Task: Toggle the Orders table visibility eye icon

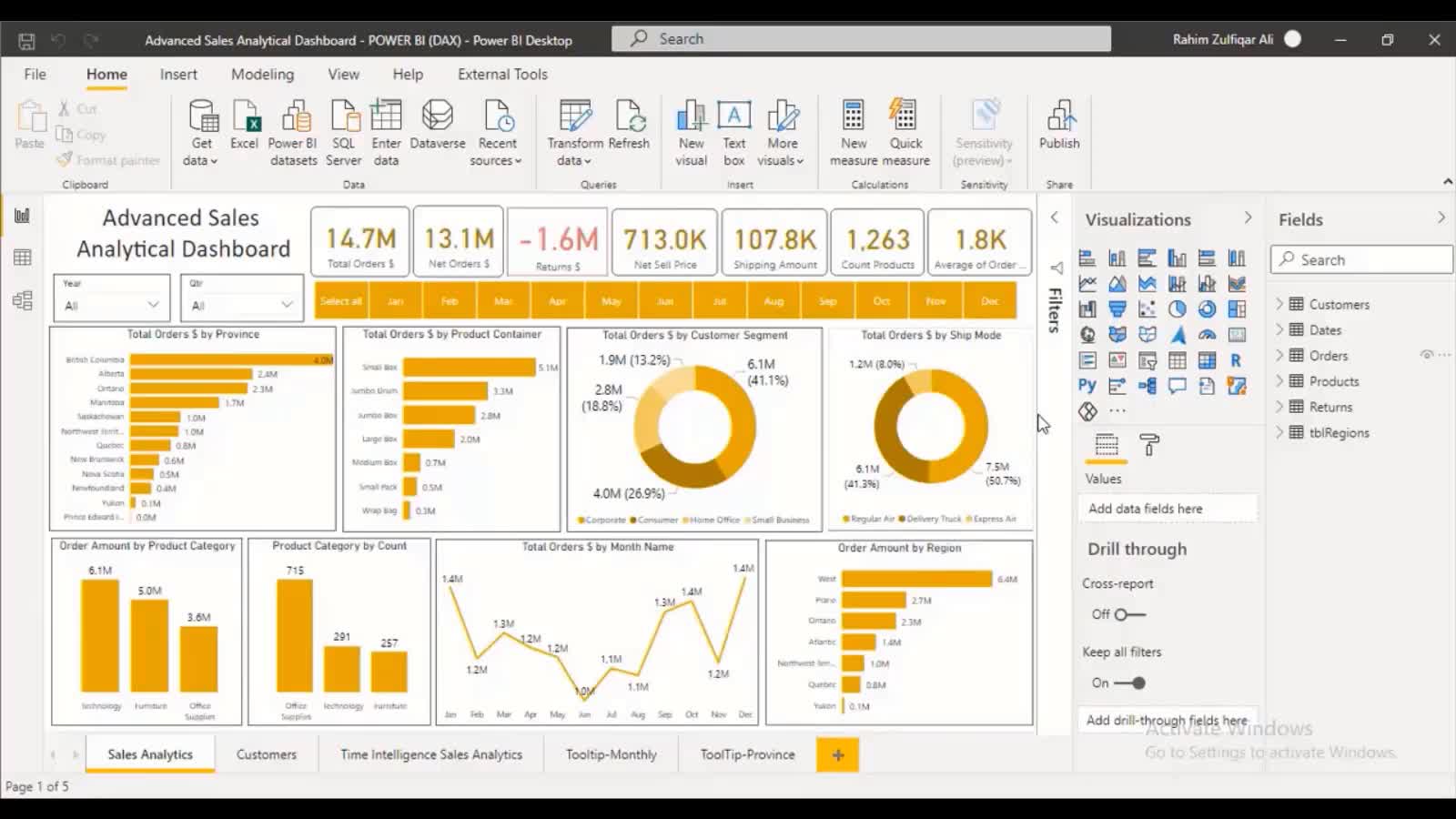Action: [x=1426, y=355]
